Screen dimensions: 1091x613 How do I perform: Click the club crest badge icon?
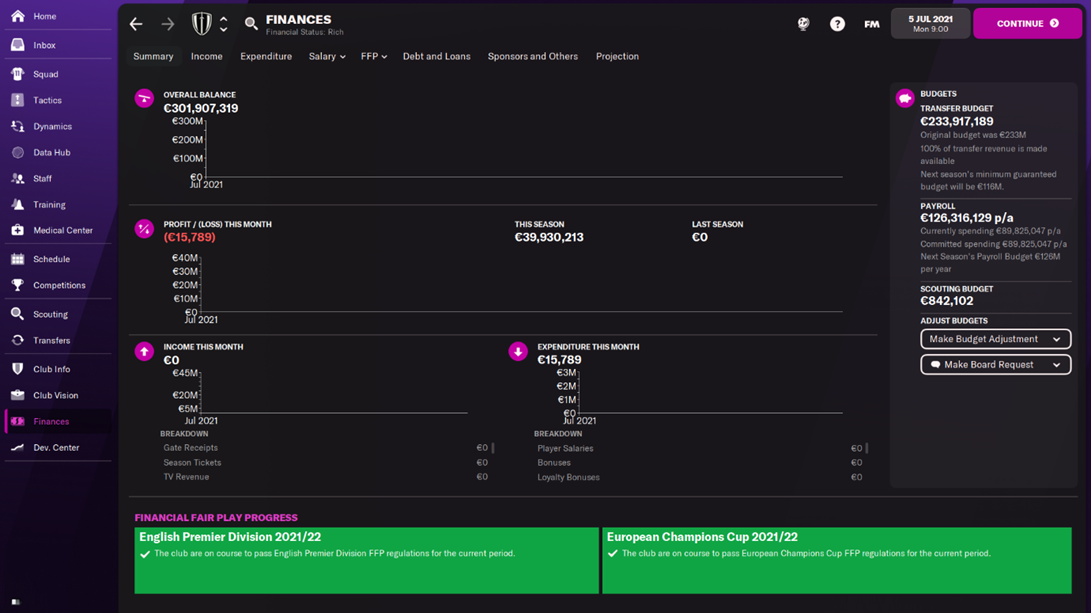pyautogui.click(x=202, y=24)
